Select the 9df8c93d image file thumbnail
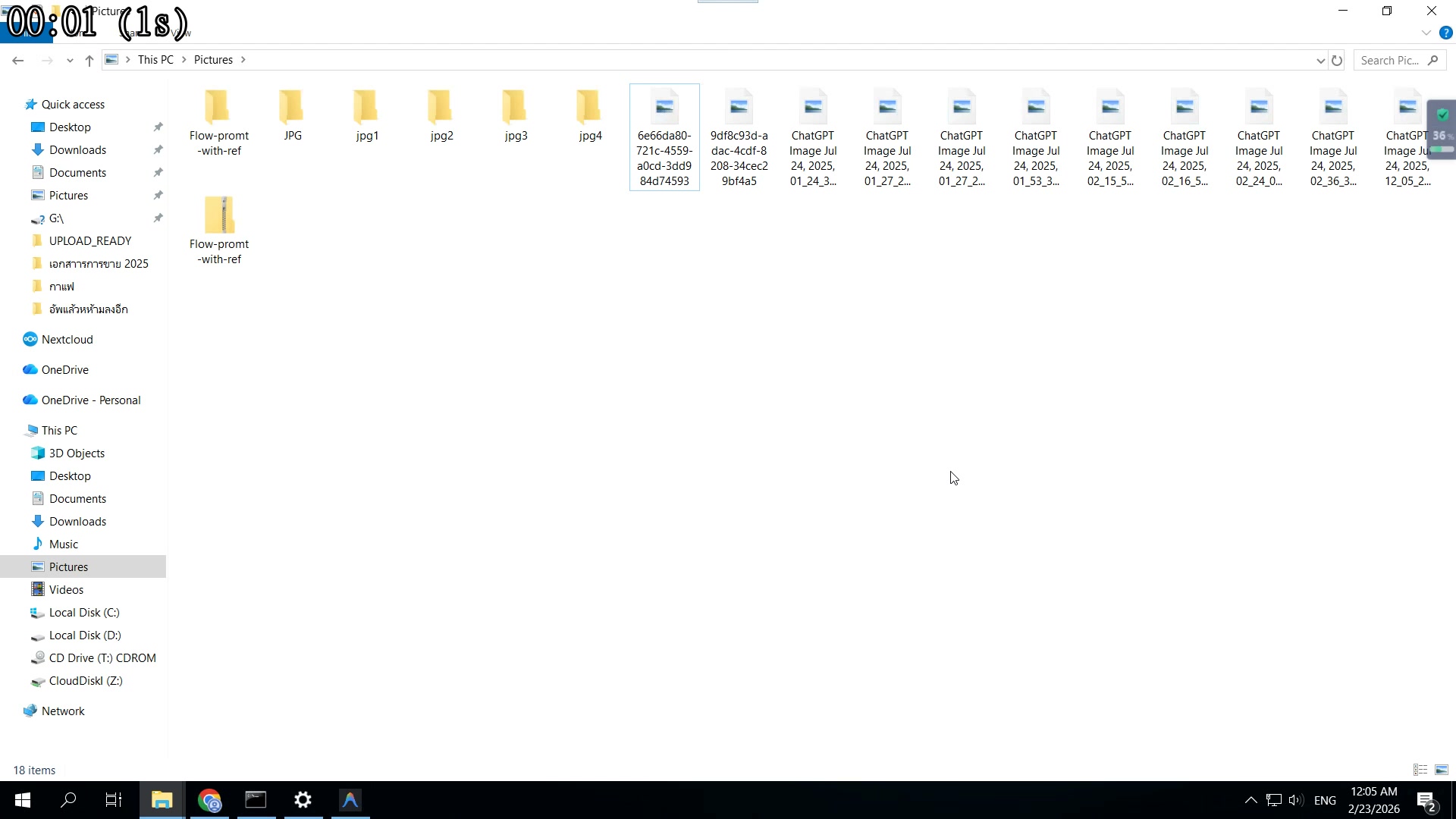 point(739,108)
